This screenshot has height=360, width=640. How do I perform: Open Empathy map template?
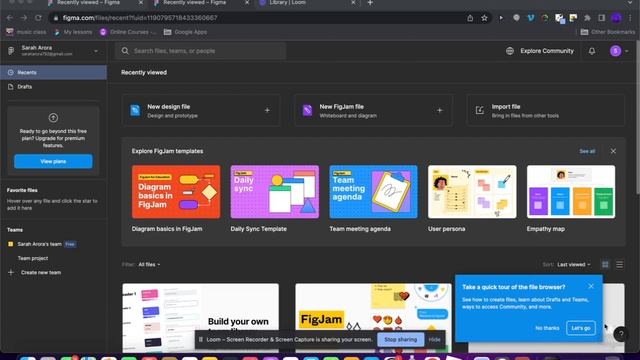coord(571,192)
